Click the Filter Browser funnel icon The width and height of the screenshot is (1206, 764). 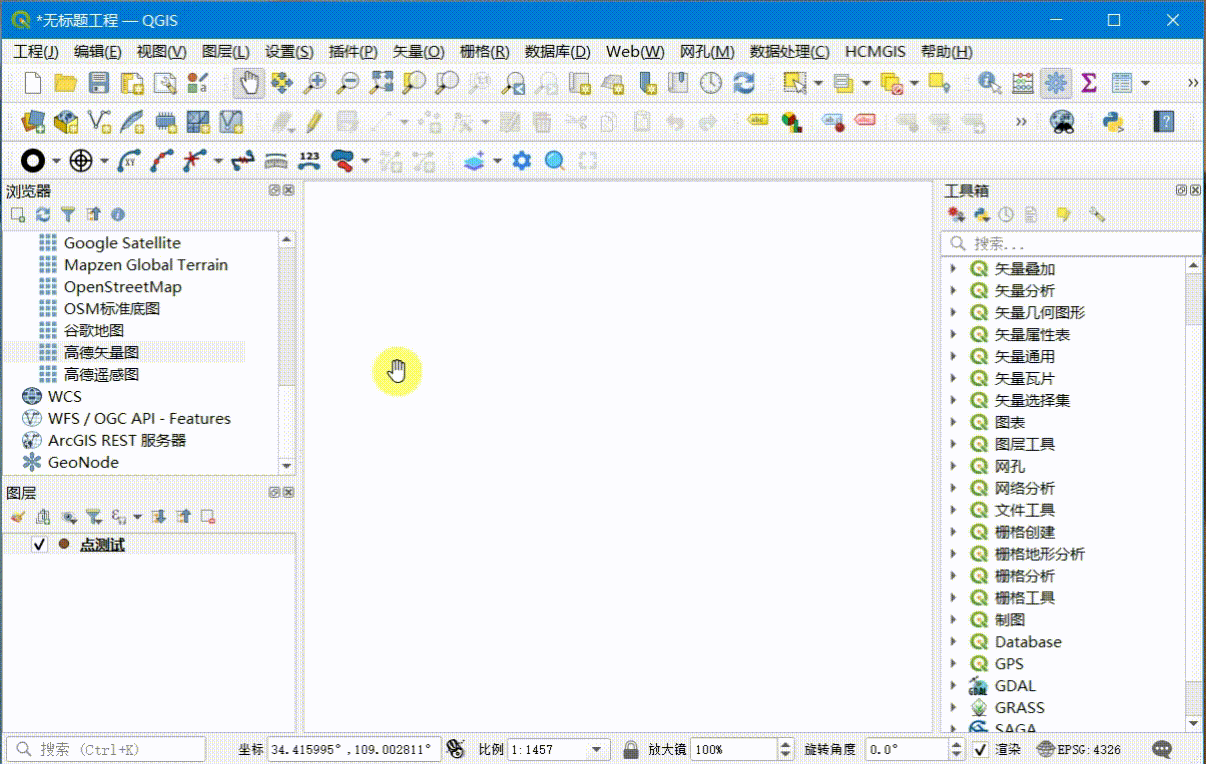click(68, 214)
